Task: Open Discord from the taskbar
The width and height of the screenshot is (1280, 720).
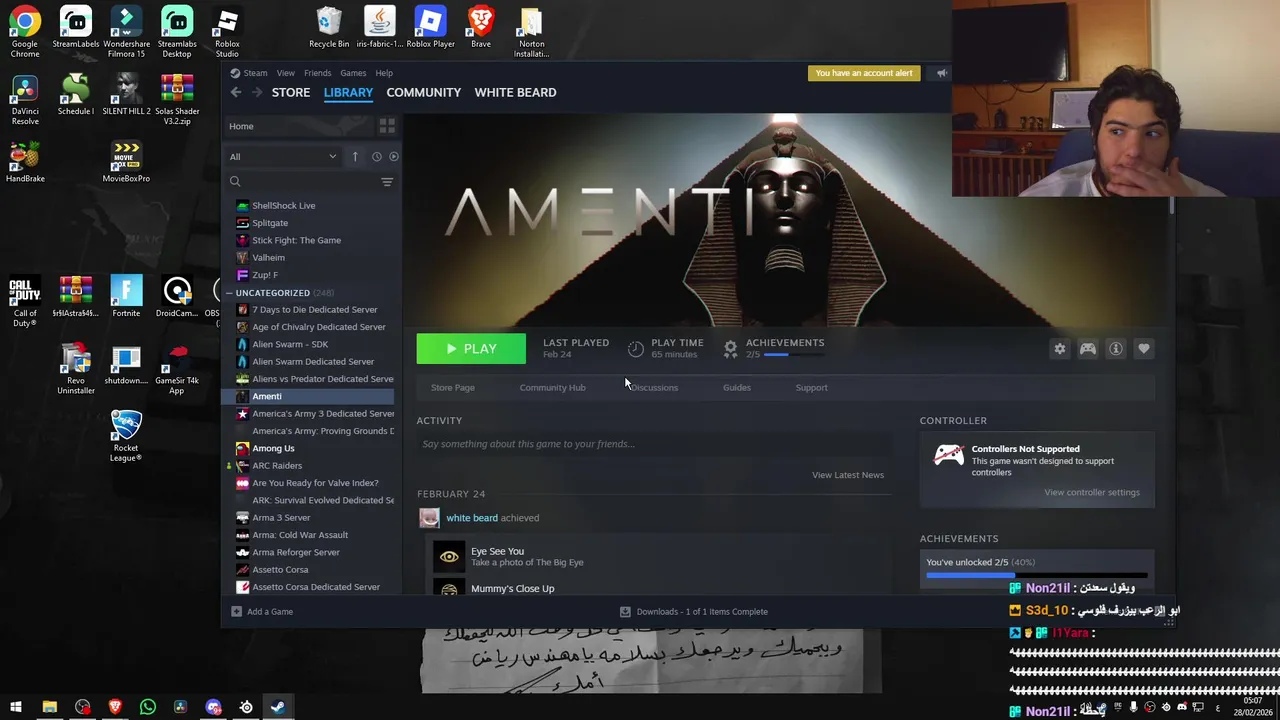Action: tap(213, 707)
